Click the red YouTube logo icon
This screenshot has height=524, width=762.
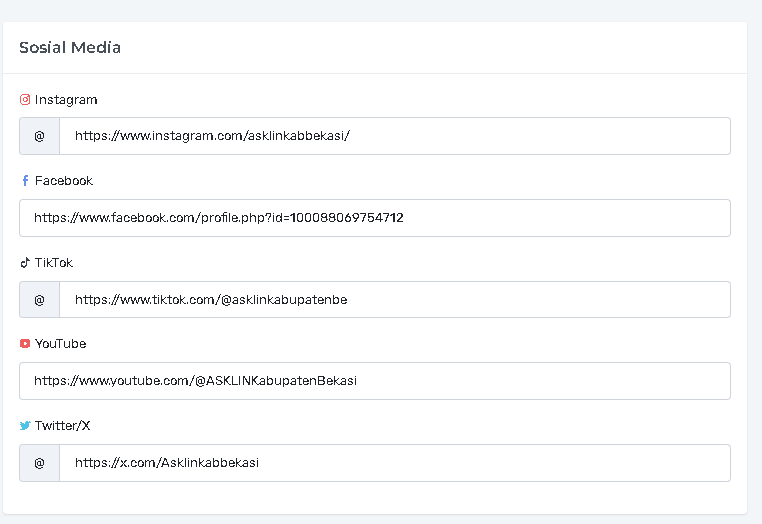tap(25, 344)
